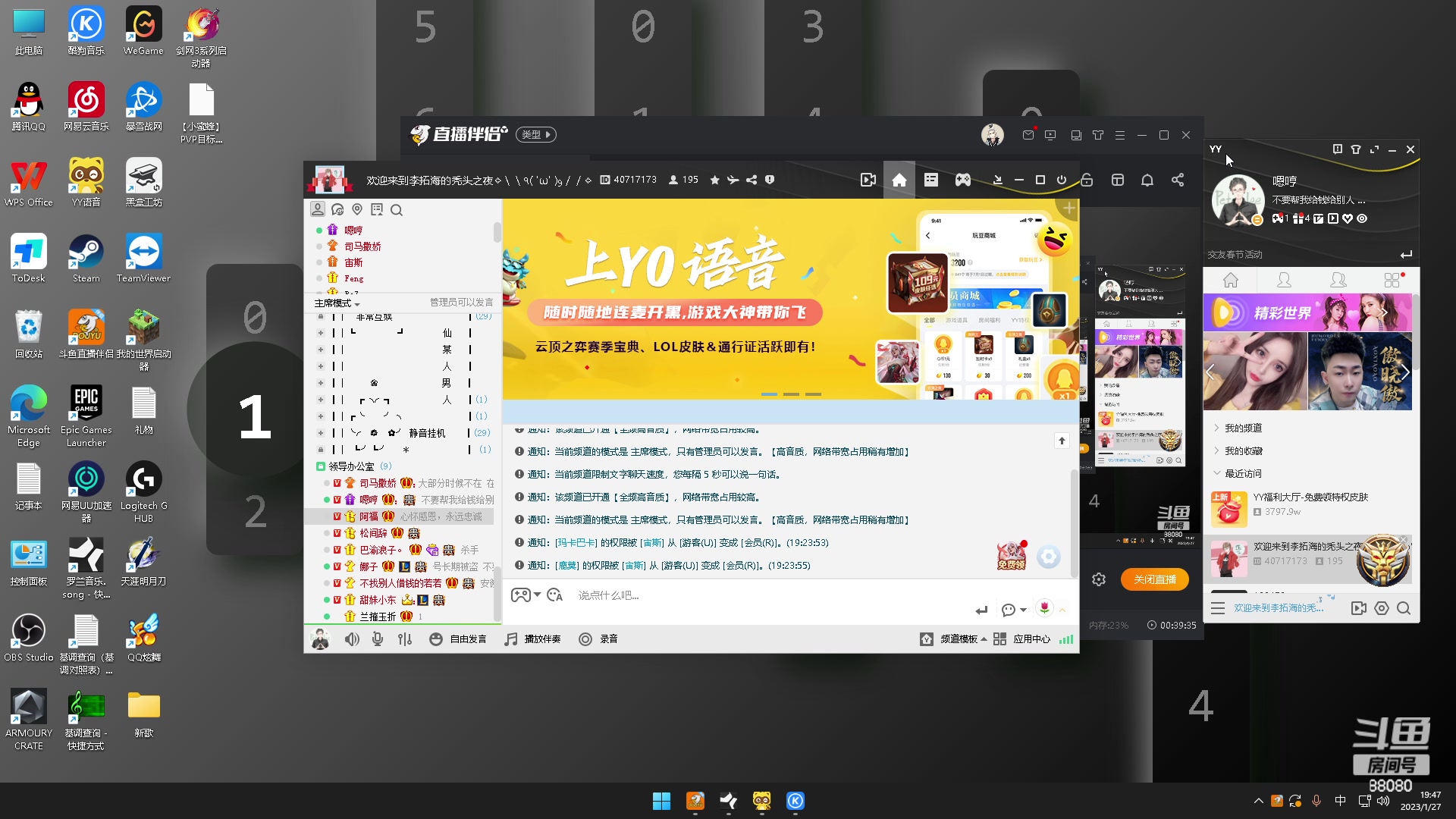Click the 录音 recording icon
This screenshot has height=819, width=1456.
585,639
